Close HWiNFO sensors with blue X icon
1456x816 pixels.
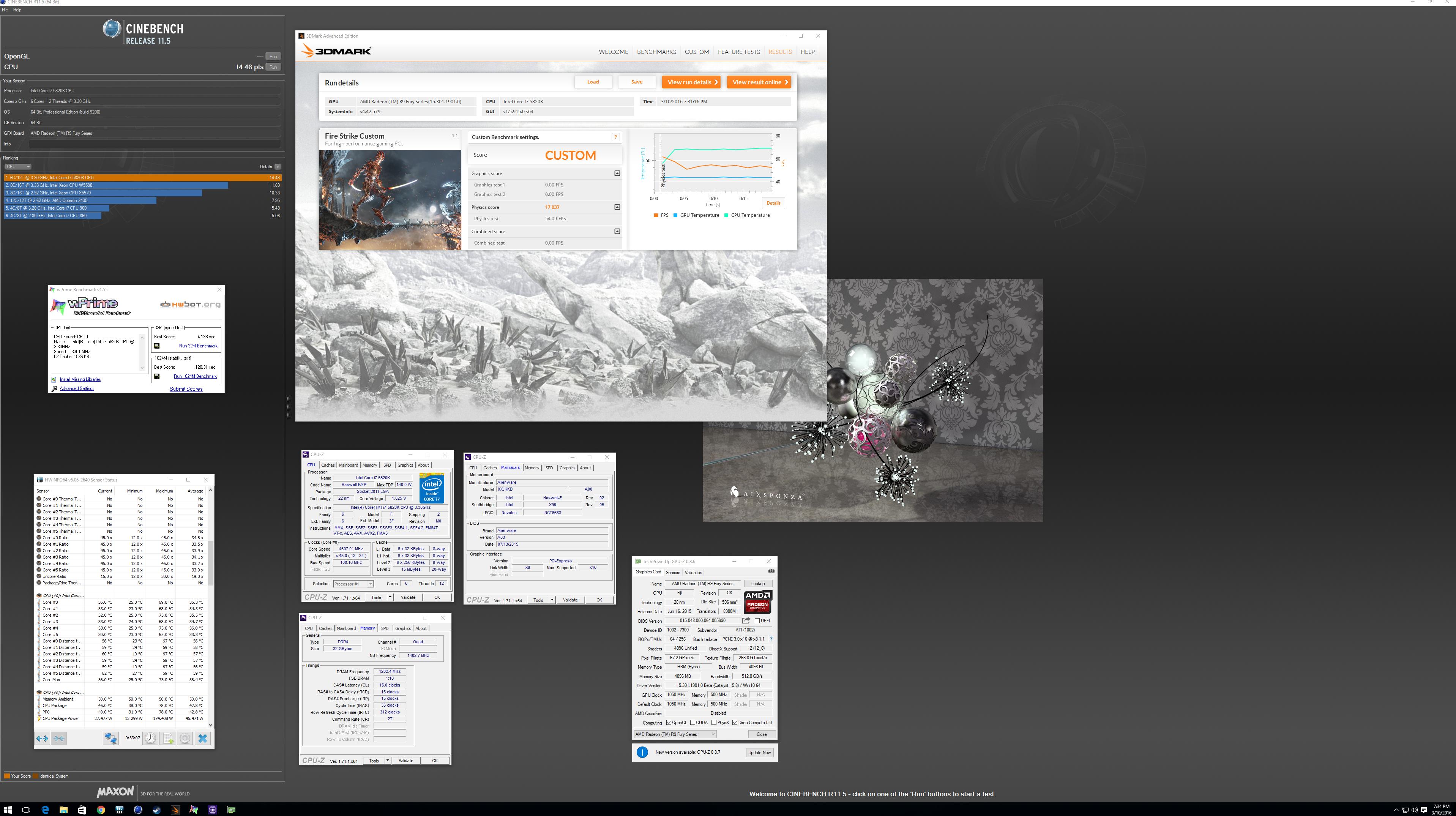pos(203,738)
